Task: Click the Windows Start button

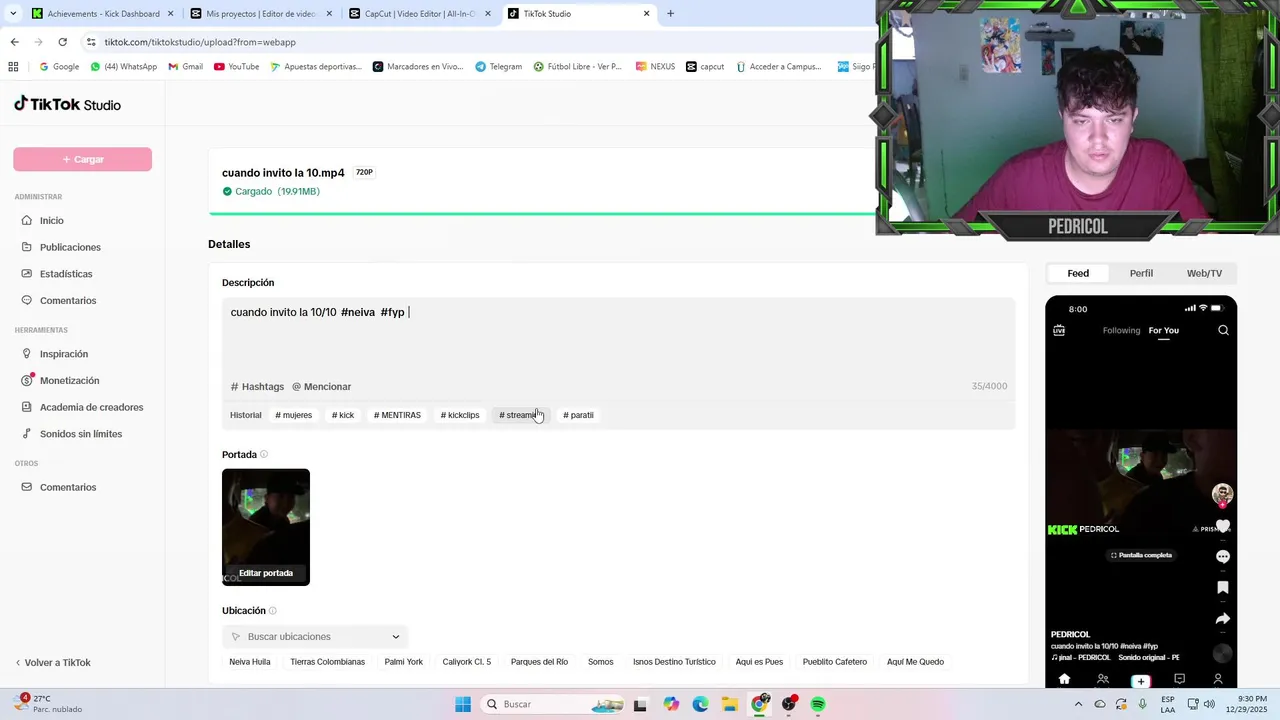Action: (463, 704)
